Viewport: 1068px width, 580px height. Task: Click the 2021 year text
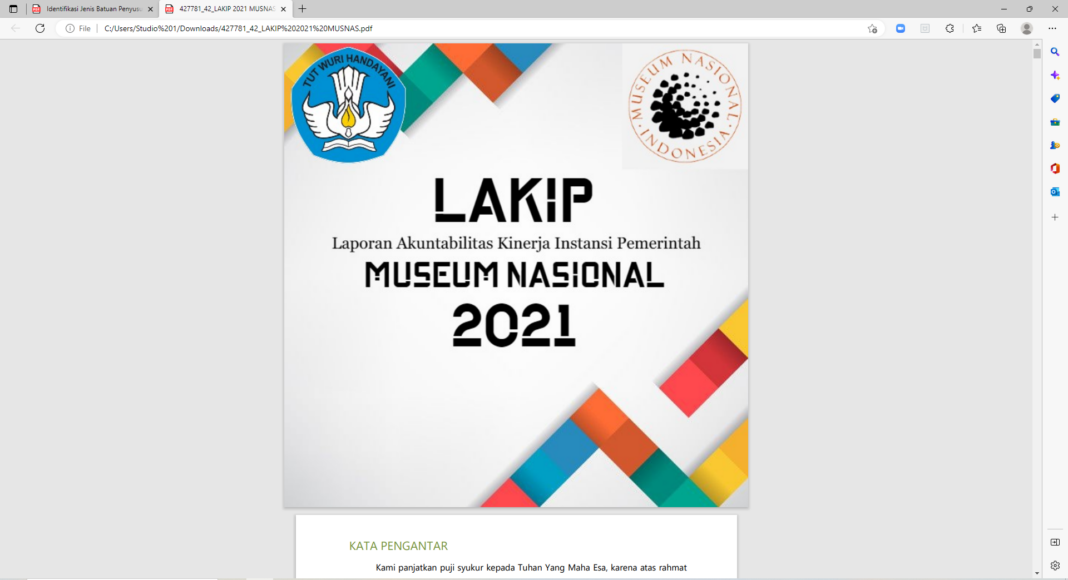point(514,325)
